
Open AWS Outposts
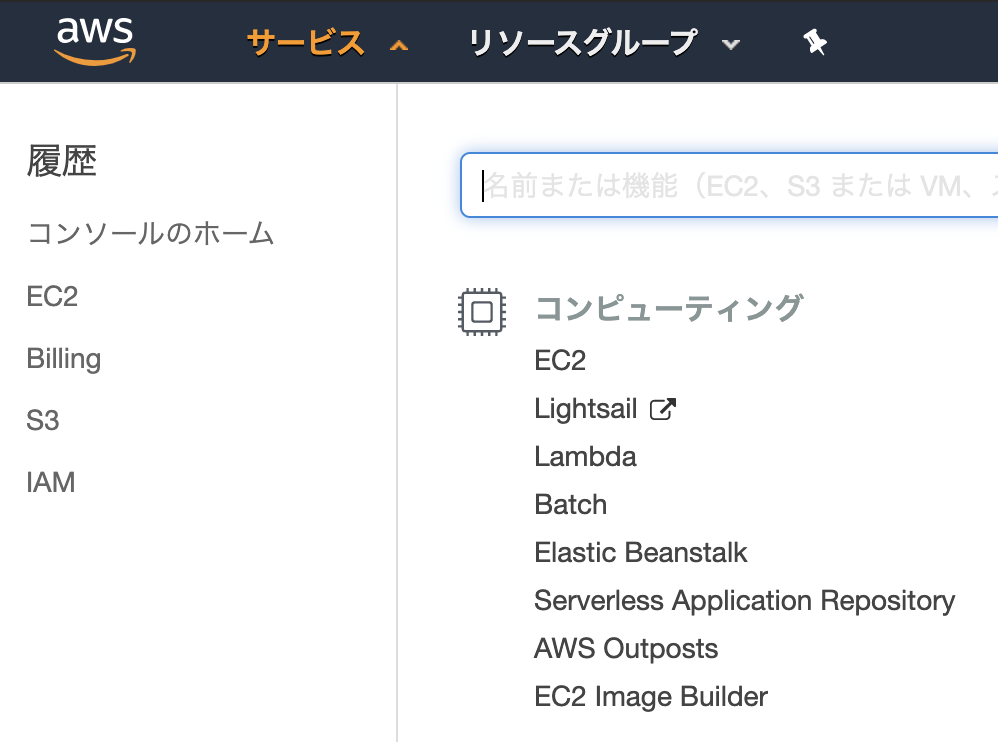(625, 648)
